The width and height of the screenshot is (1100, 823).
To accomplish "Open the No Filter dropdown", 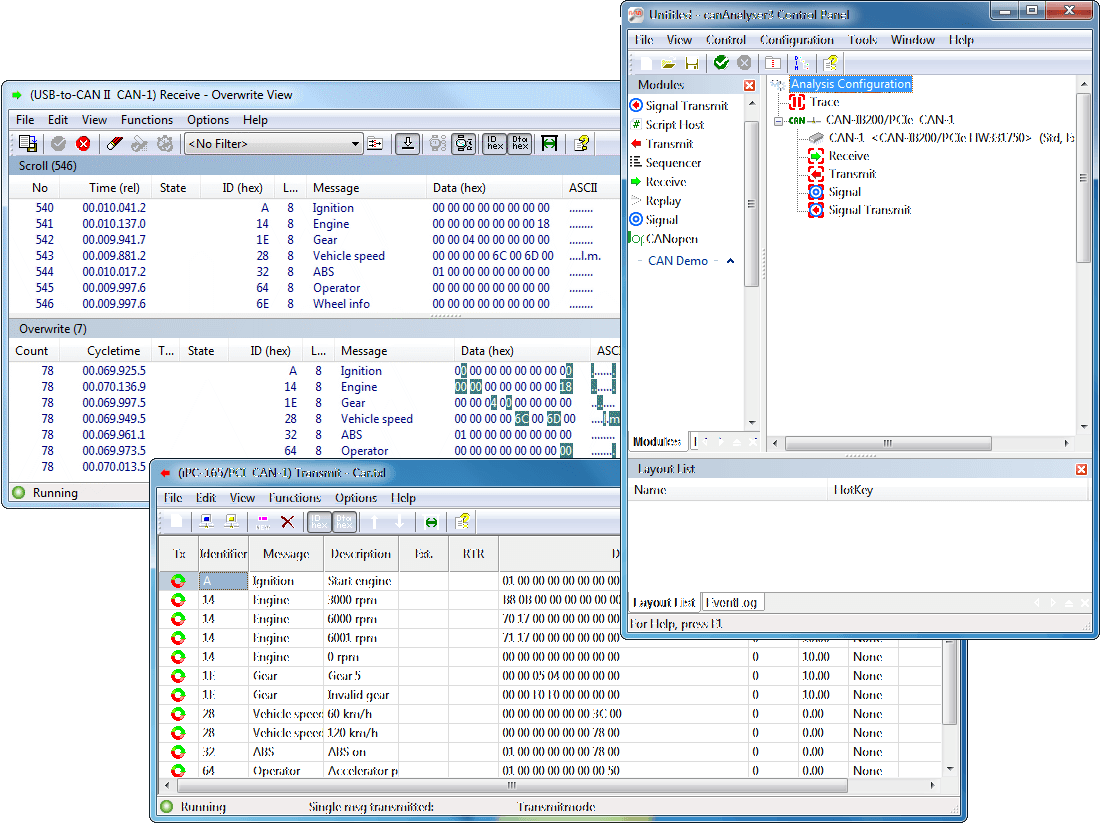I will point(355,144).
